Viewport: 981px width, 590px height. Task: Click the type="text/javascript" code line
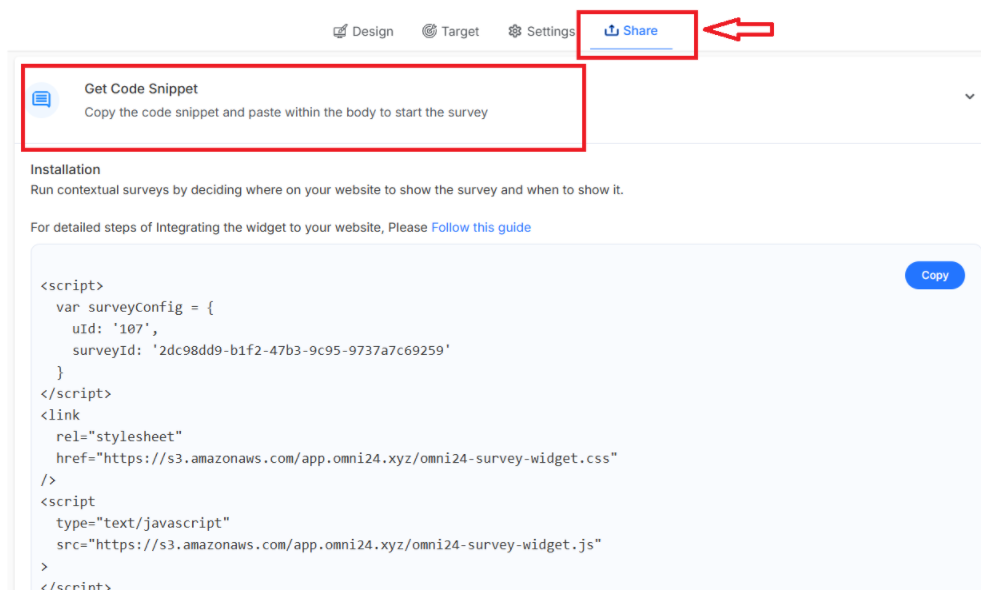[x=143, y=523]
